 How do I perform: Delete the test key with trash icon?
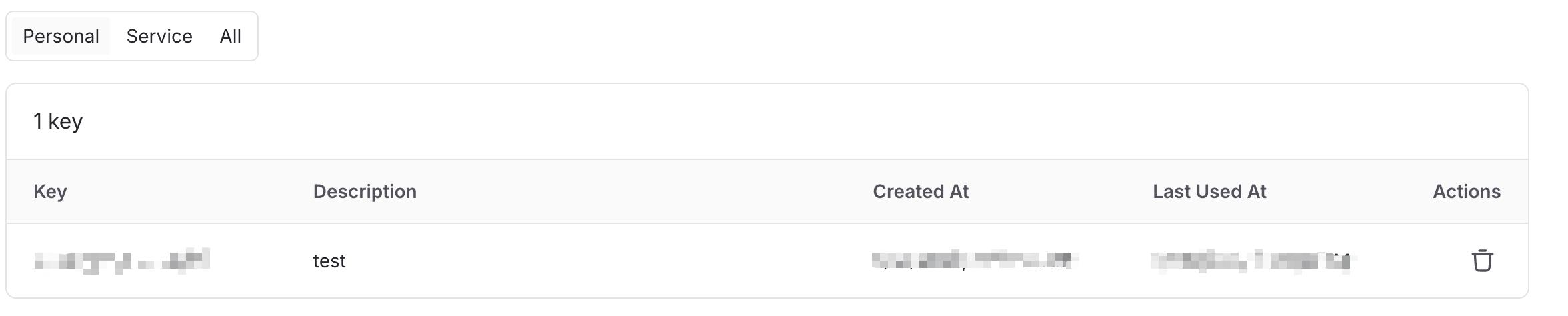(1482, 261)
